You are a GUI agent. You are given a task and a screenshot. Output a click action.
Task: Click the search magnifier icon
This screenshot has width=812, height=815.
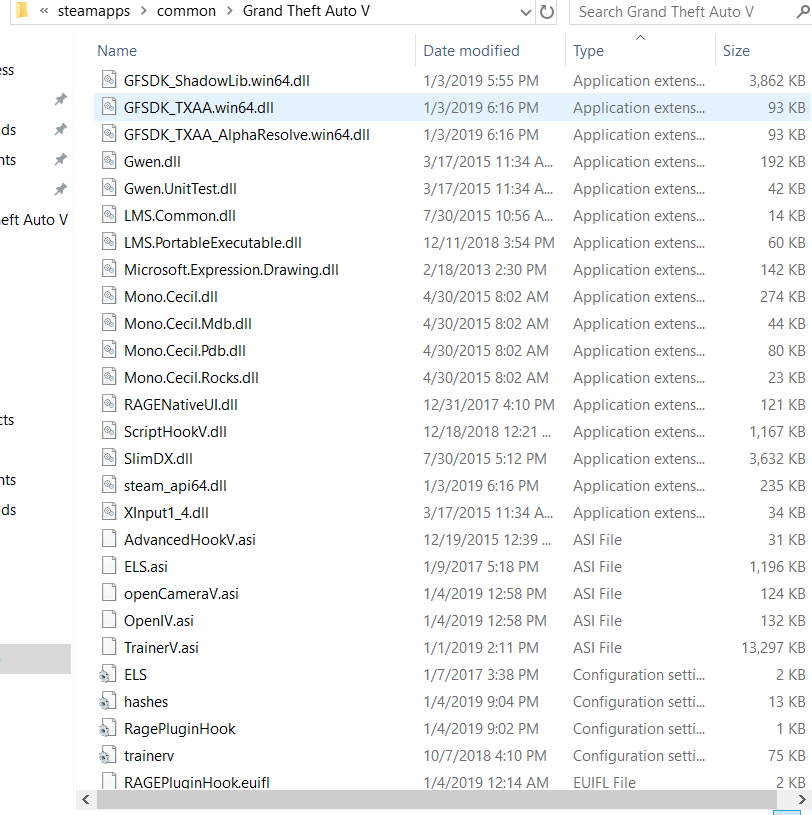pyautogui.click(x=803, y=11)
